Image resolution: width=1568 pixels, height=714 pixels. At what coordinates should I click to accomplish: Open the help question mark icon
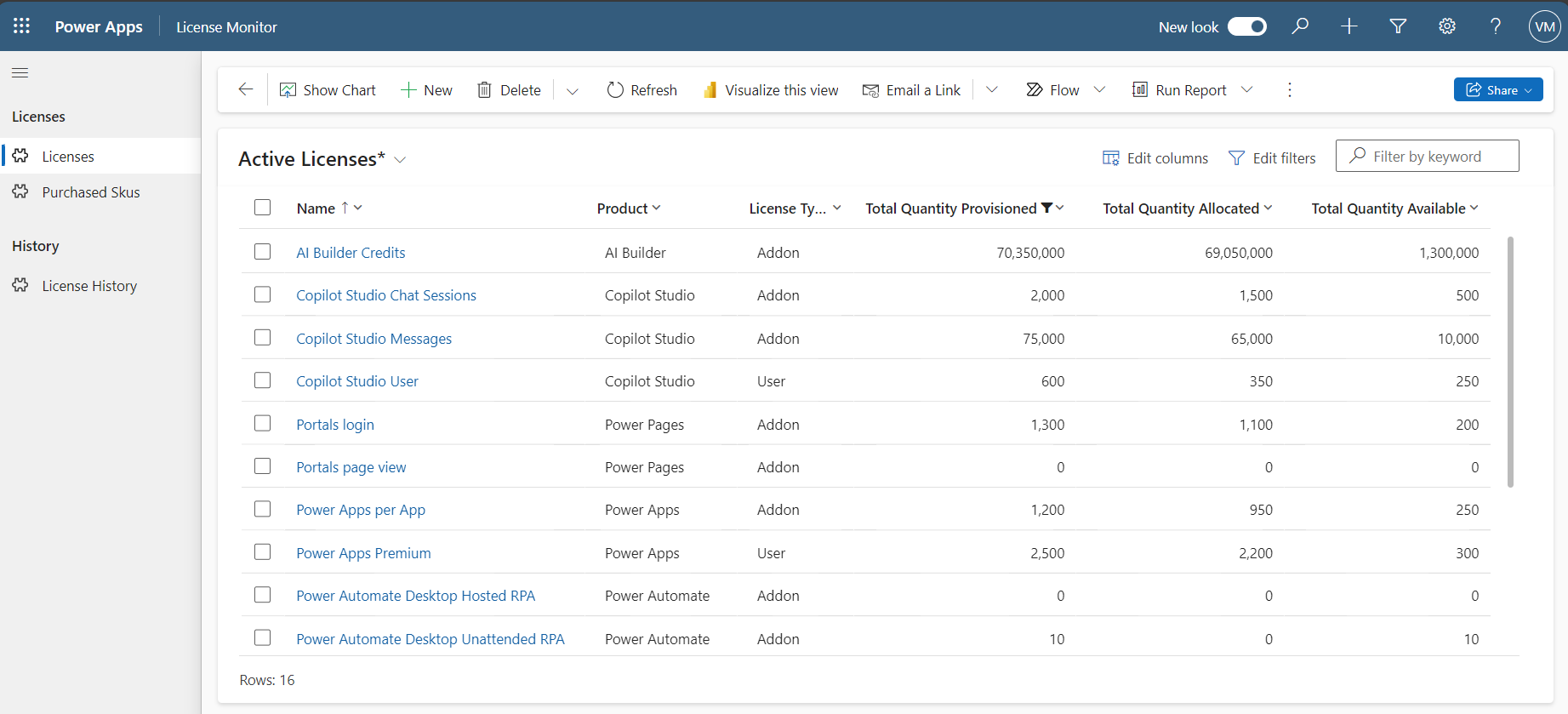pyautogui.click(x=1496, y=26)
